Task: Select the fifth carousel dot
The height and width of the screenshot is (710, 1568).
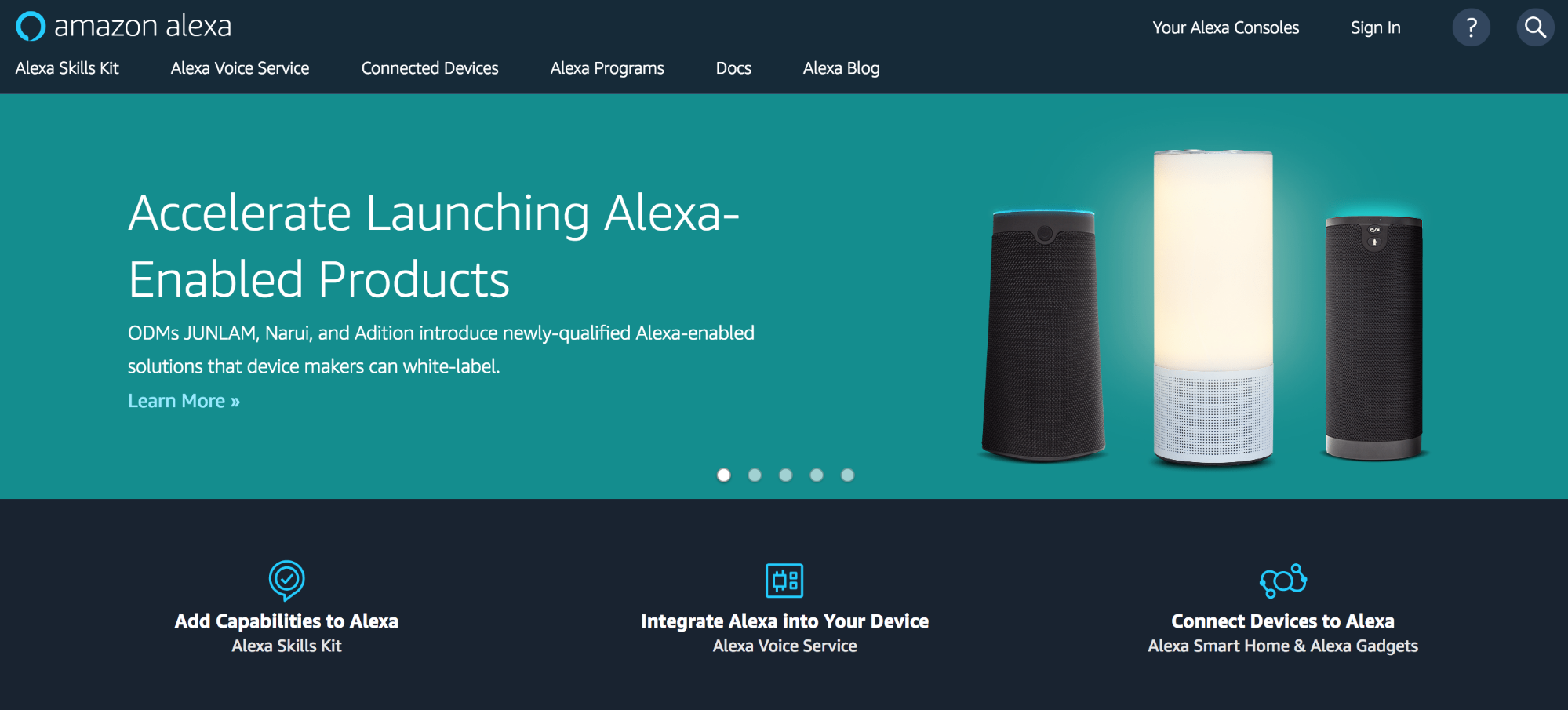Action: point(847,475)
